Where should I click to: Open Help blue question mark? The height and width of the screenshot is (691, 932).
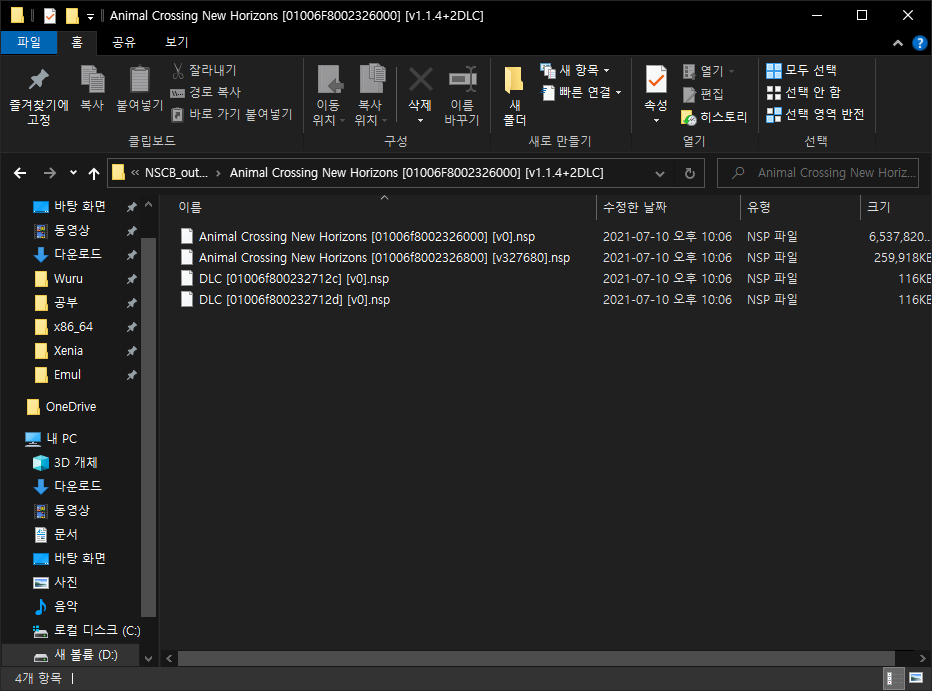click(920, 43)
